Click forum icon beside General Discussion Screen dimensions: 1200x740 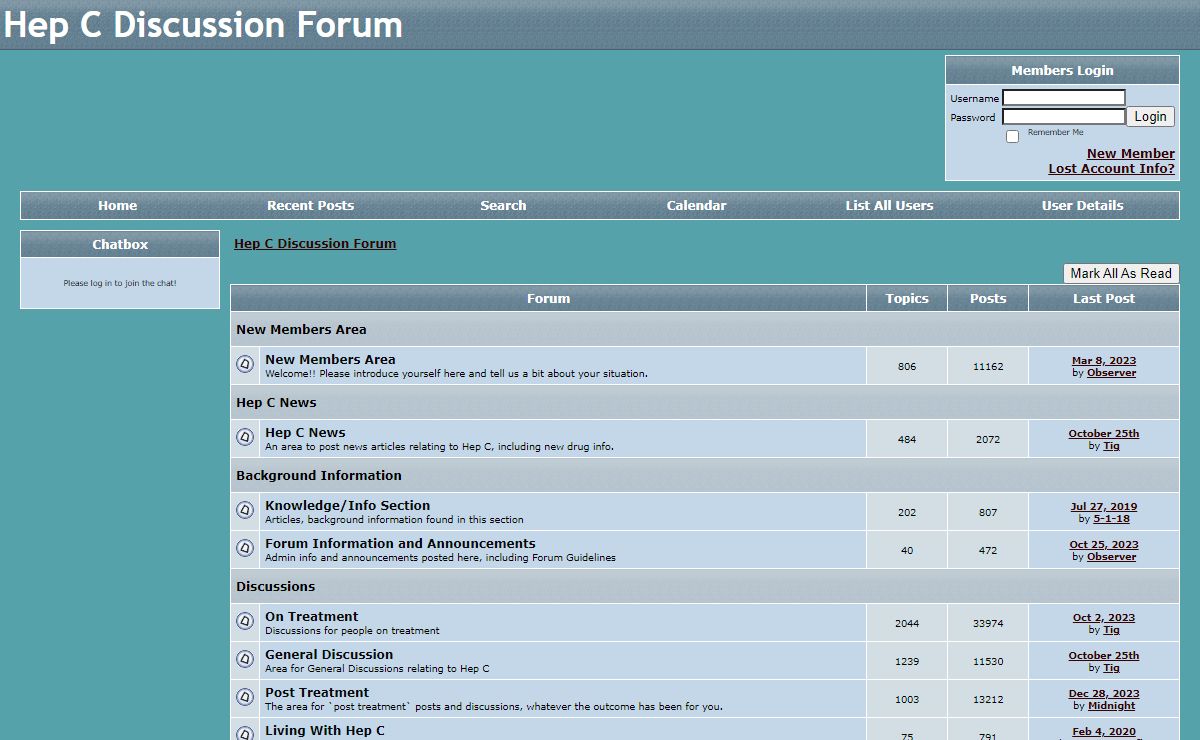(x=245, y=660)
